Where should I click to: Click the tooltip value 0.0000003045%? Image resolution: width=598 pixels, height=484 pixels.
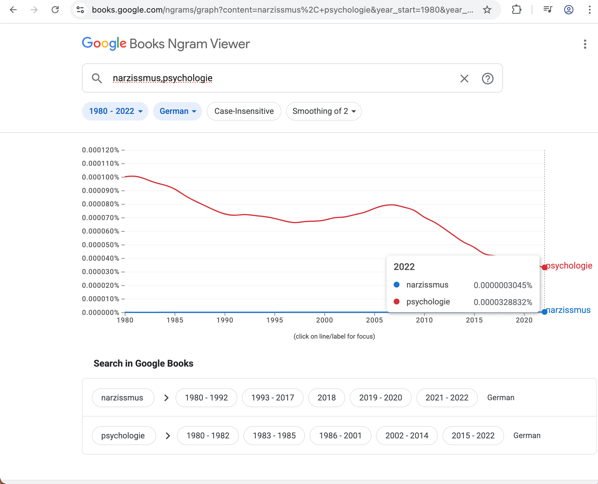[x=503, y=285]
